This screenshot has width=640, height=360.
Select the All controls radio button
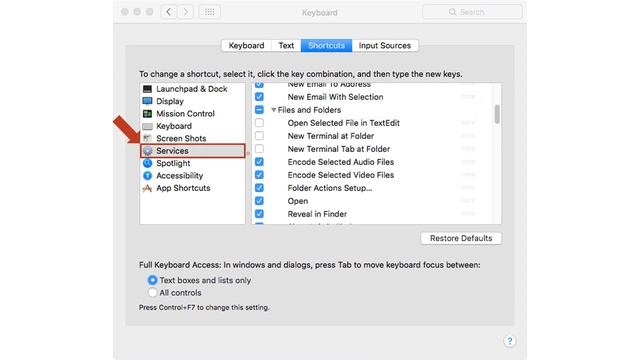click(x=152, y=293)
